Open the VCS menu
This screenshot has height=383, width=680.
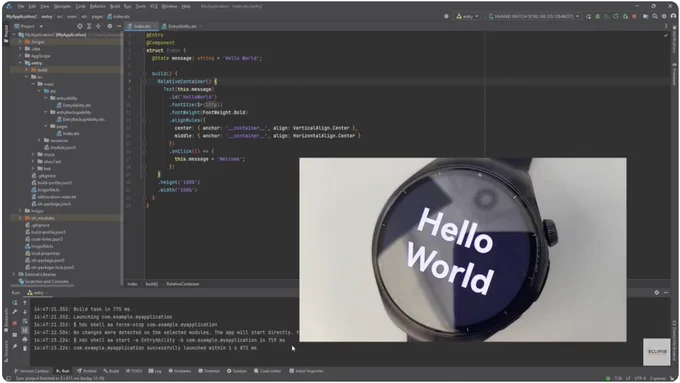154,7
